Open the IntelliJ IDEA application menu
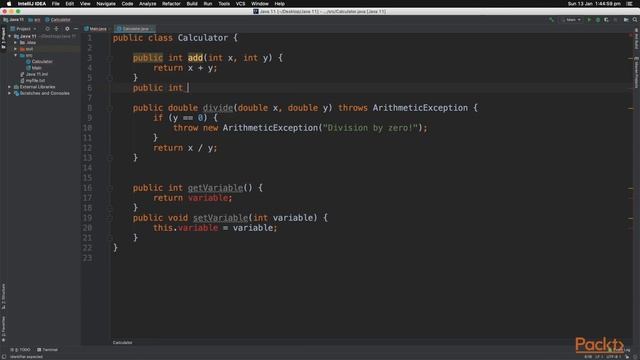640x360 pixels. tap(32, 4)
